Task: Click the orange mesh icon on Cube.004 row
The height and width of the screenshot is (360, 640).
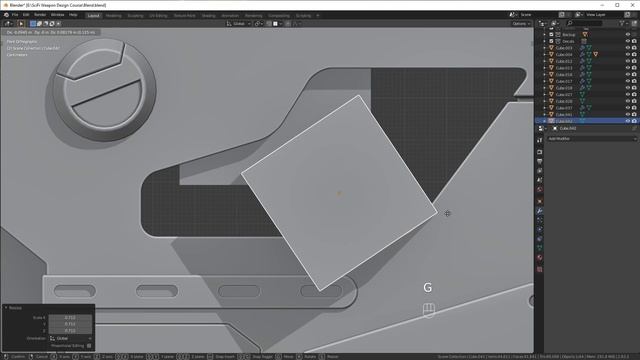Action: (x=596, y=54)
